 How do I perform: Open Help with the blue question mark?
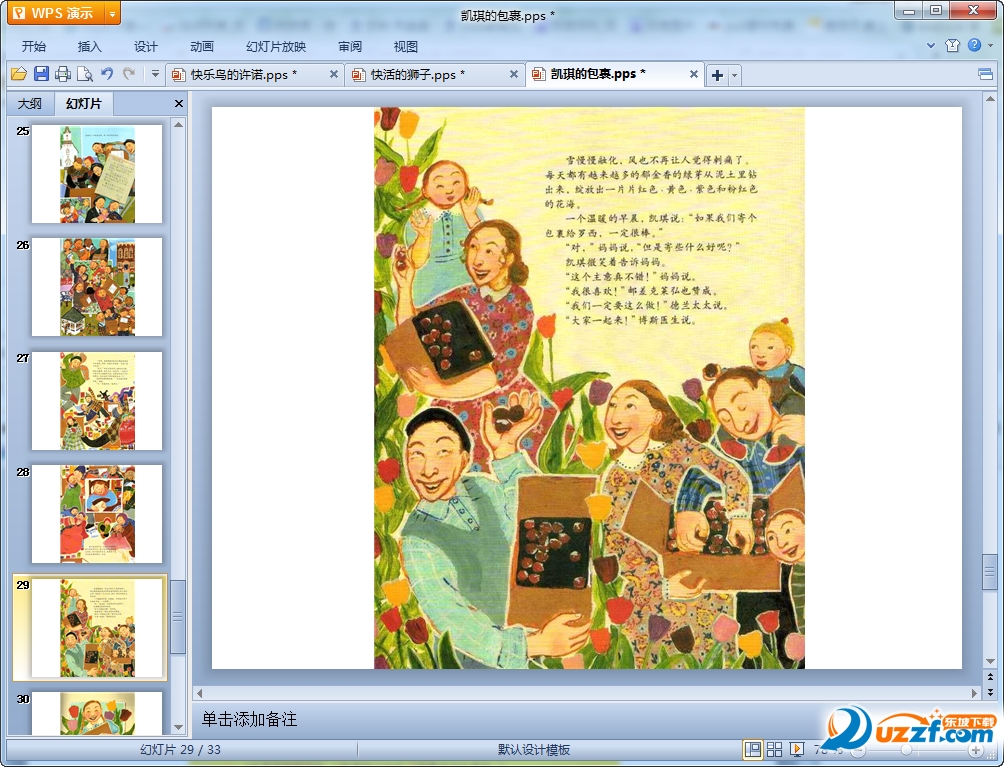tap(974, 45)
